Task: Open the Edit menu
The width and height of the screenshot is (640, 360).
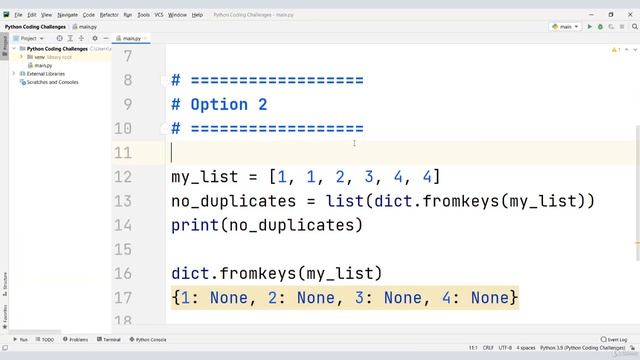Action: (32, 15)
